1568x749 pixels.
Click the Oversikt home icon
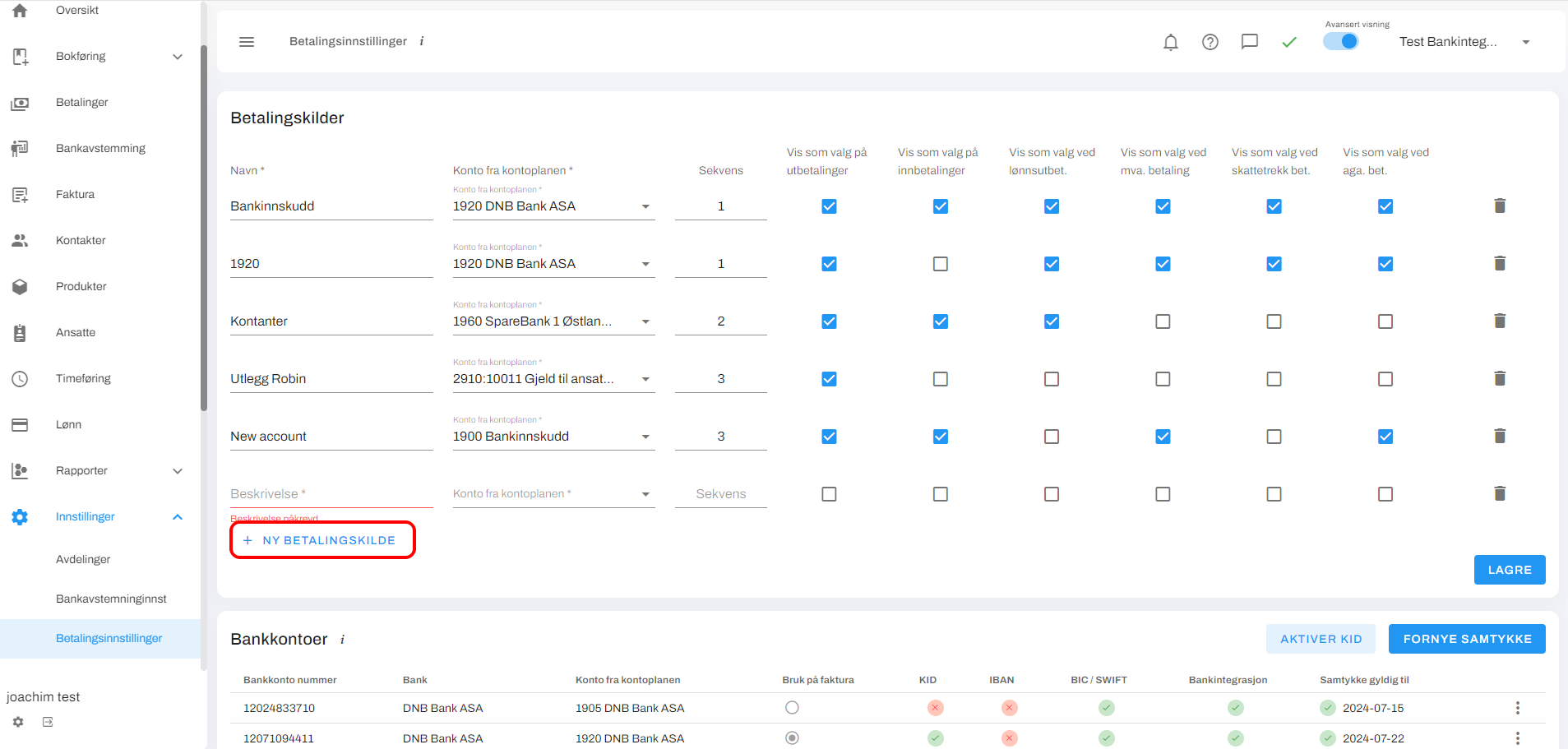(x=20, y=11)
